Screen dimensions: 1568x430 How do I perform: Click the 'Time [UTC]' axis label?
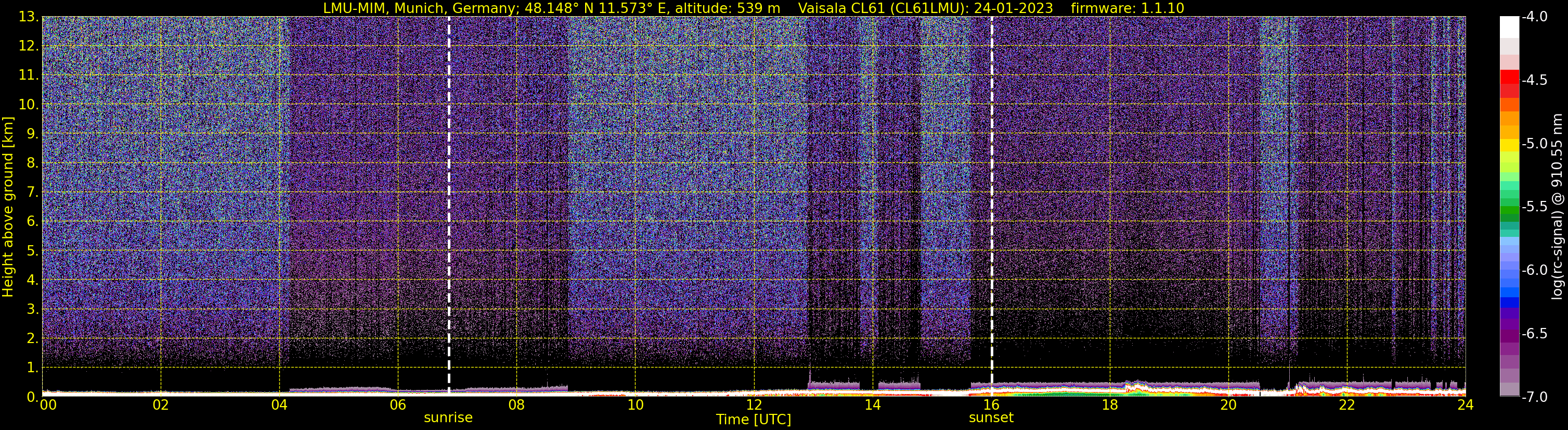754,420
